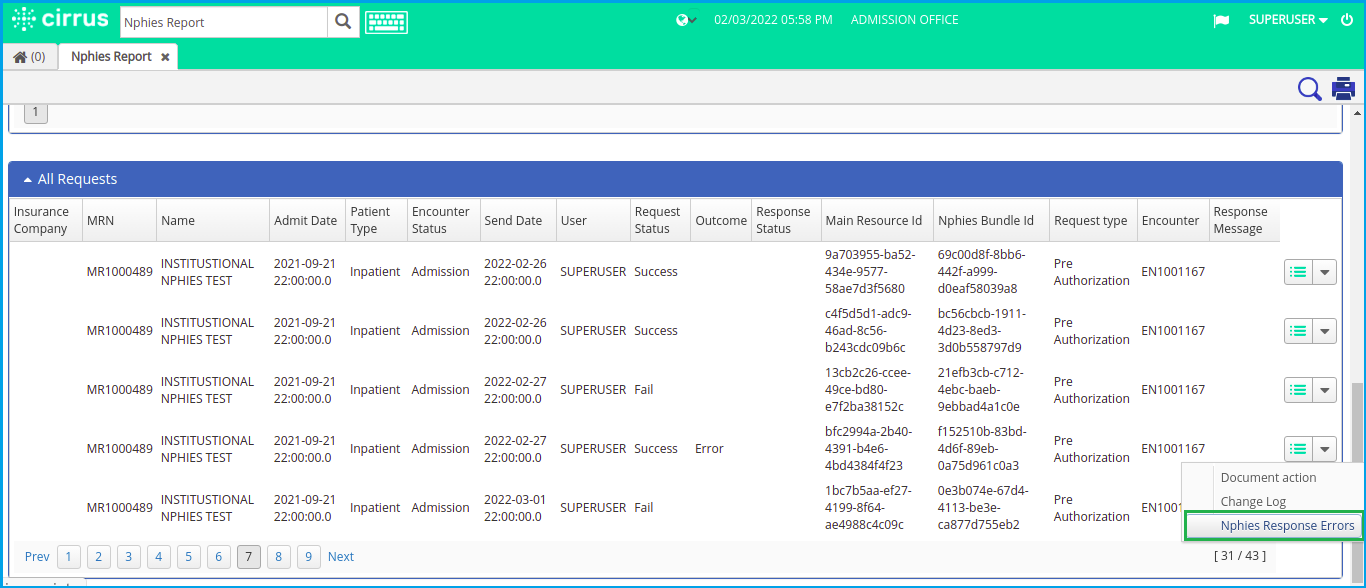1366x588 pixels.
Task: Go to page 1 in bottom pagination
Action: (x=69, y=557)
